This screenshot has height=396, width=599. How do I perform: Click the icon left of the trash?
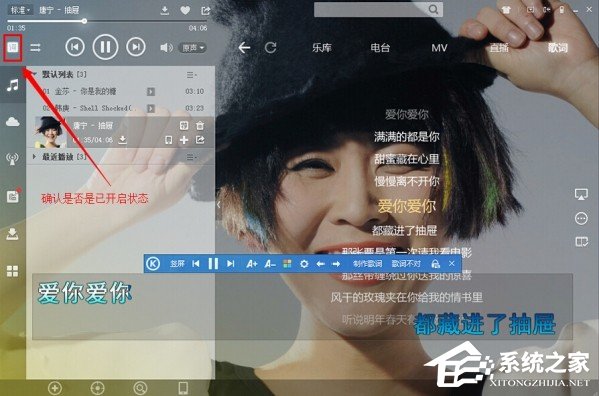pyautogui.click(x=184, y=126)
